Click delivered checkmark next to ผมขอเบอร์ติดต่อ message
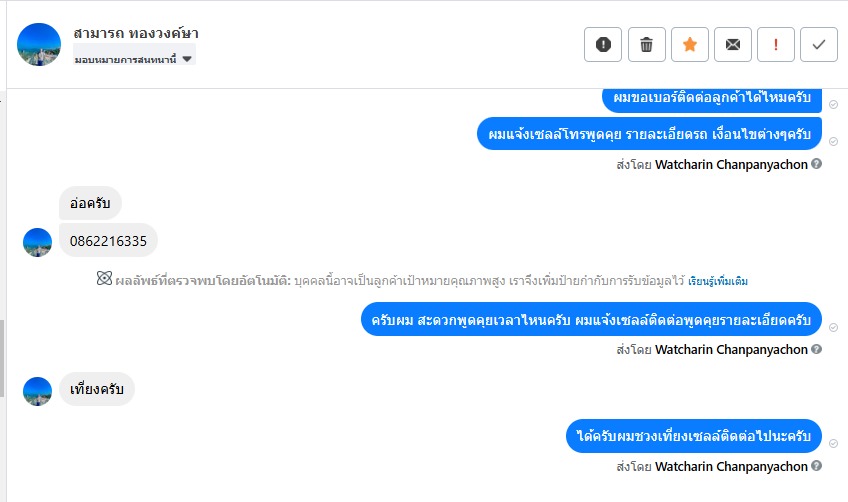848x502 pixels. (x=834, y=104)
